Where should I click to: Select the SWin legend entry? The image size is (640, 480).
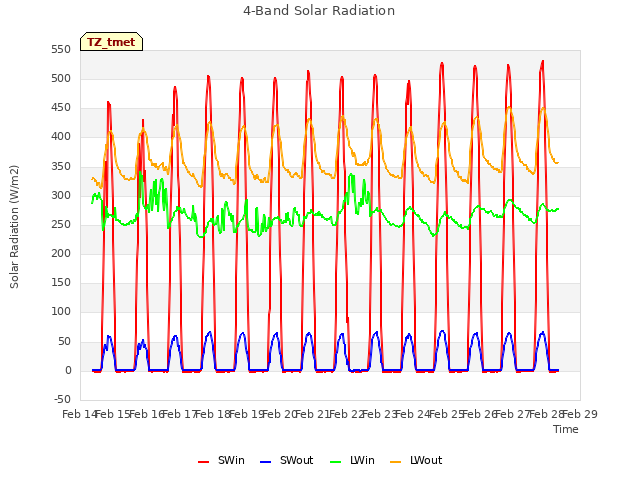[x=221, y=460]
